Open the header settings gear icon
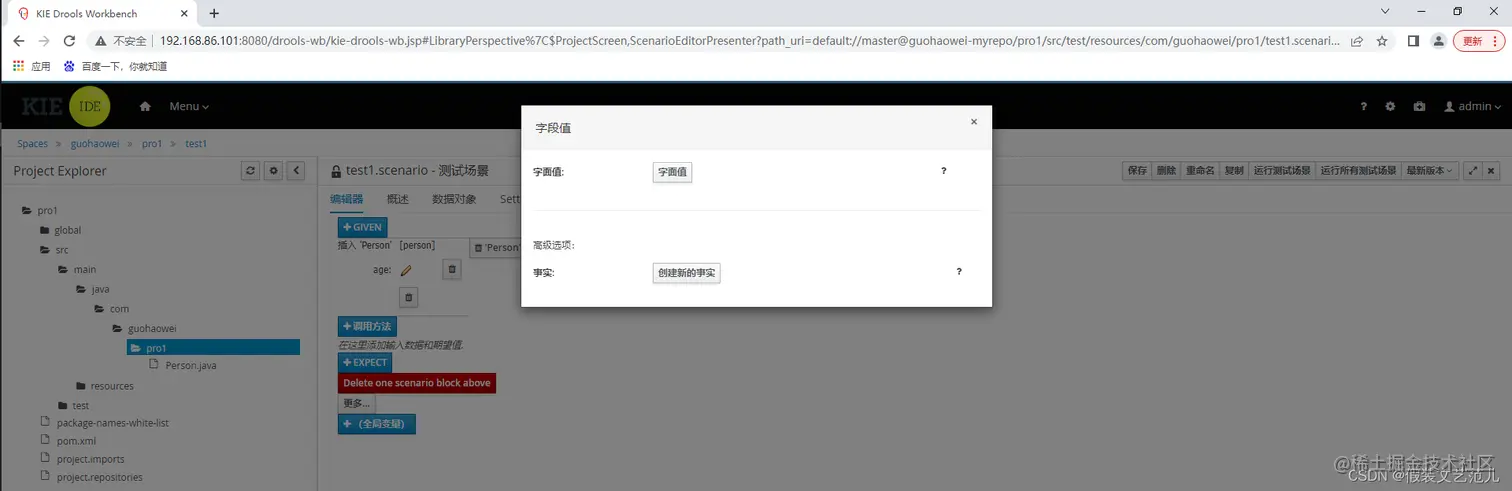This screenshot has width=1512, height=491. 1390,106
